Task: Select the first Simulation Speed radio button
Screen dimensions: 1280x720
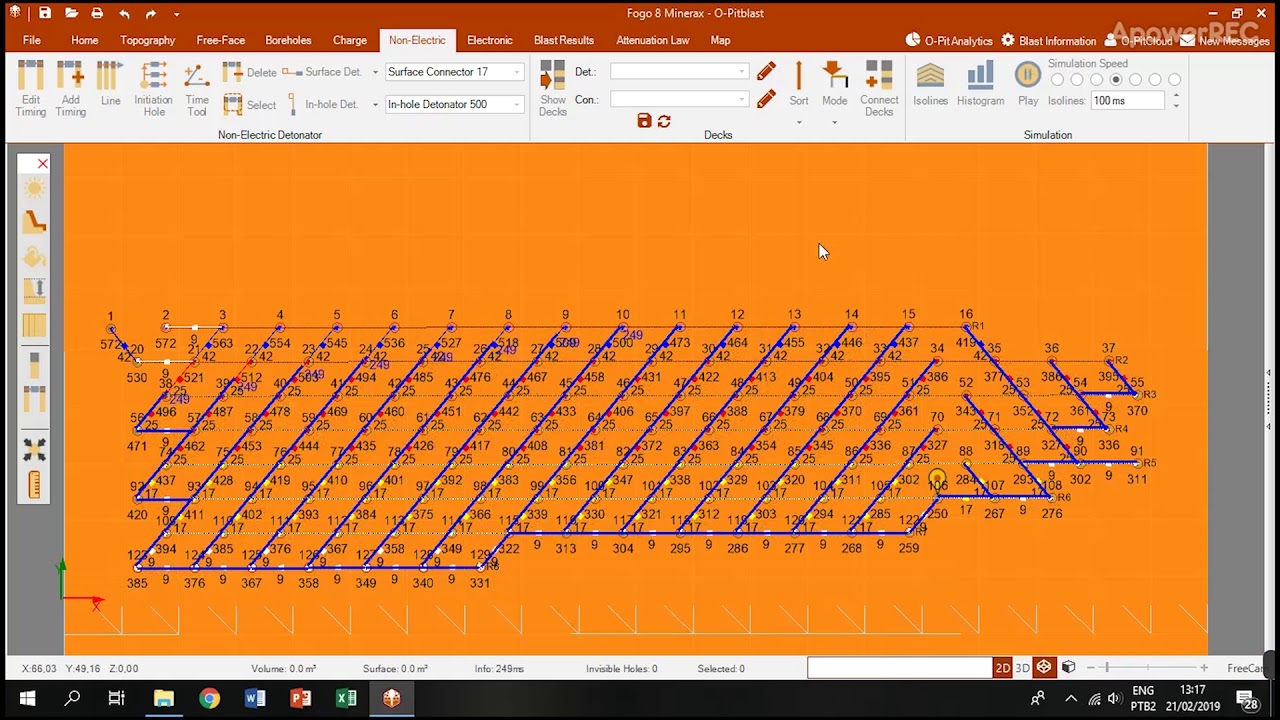Action: click(x=1057, y=80)
